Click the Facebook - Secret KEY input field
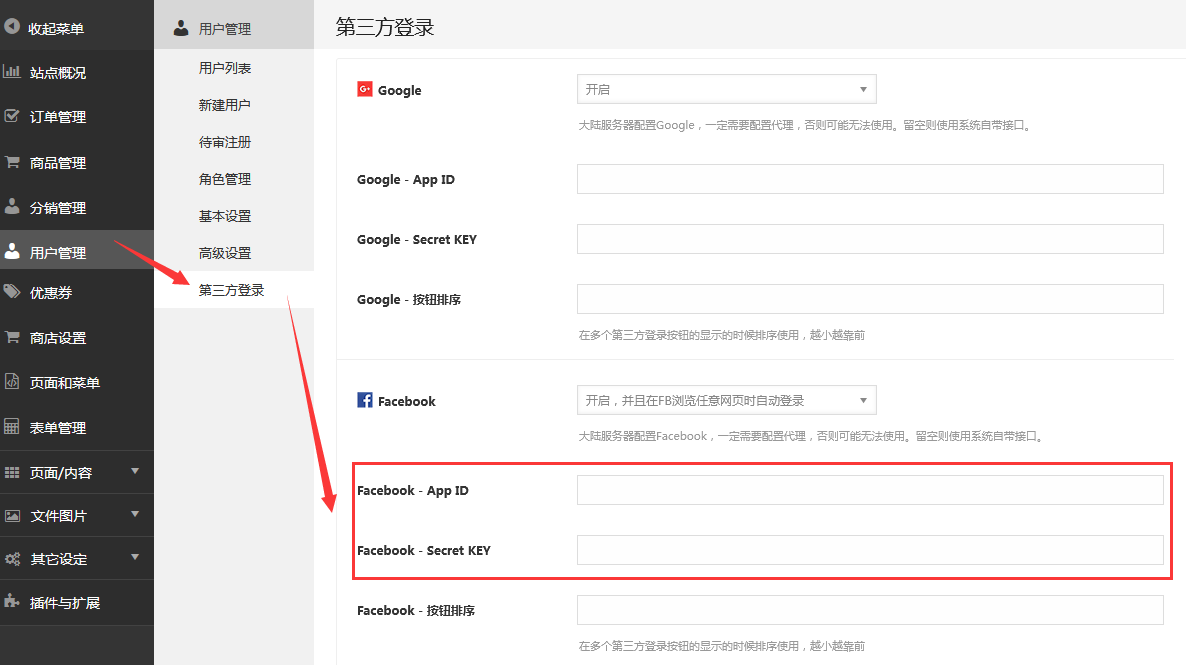 coord(869,550)
